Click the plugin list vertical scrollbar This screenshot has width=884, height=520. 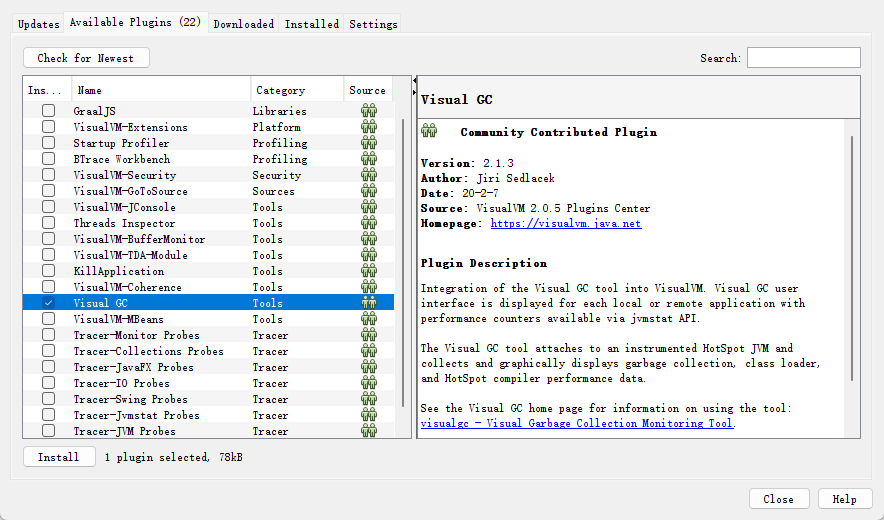403,262
